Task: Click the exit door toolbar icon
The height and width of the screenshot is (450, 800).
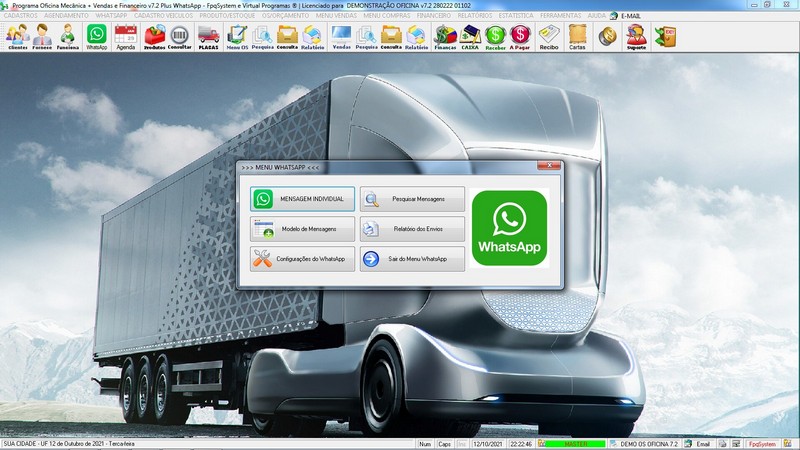Action: click(x=665, y=37)
